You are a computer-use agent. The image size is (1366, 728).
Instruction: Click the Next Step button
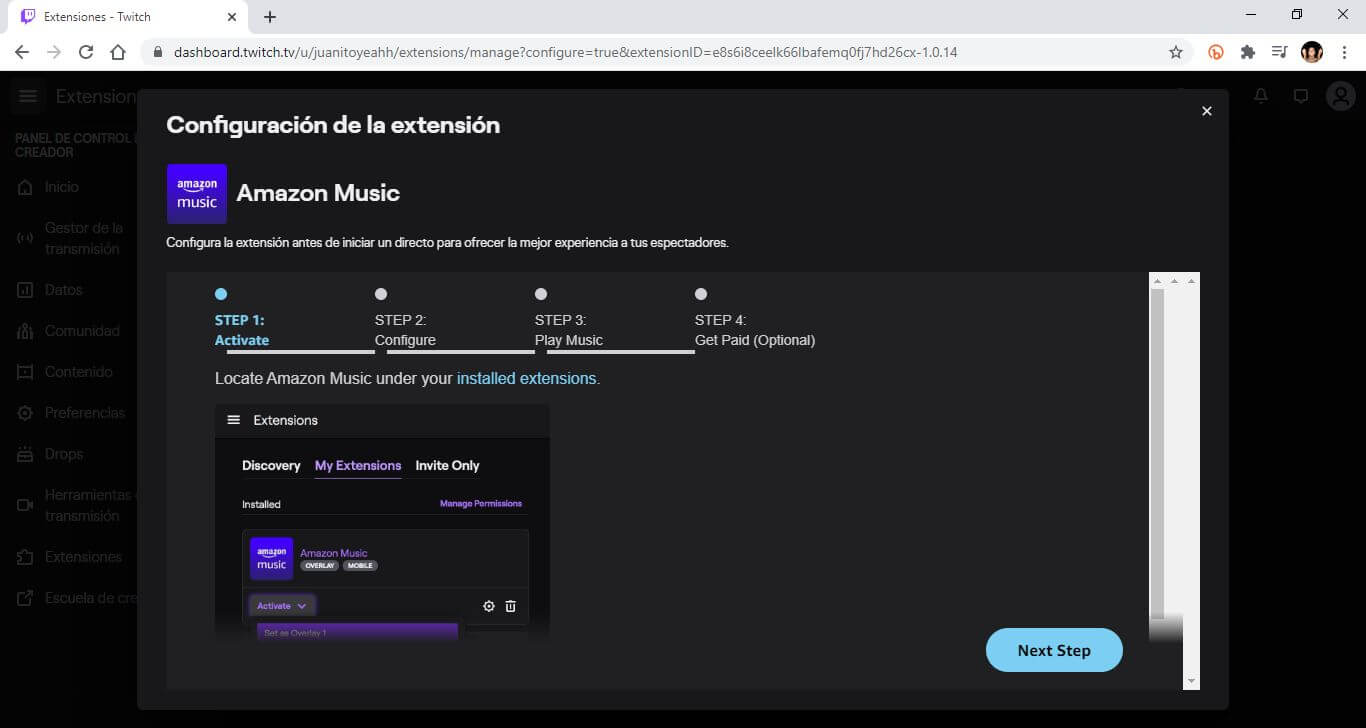[1054, 650]
